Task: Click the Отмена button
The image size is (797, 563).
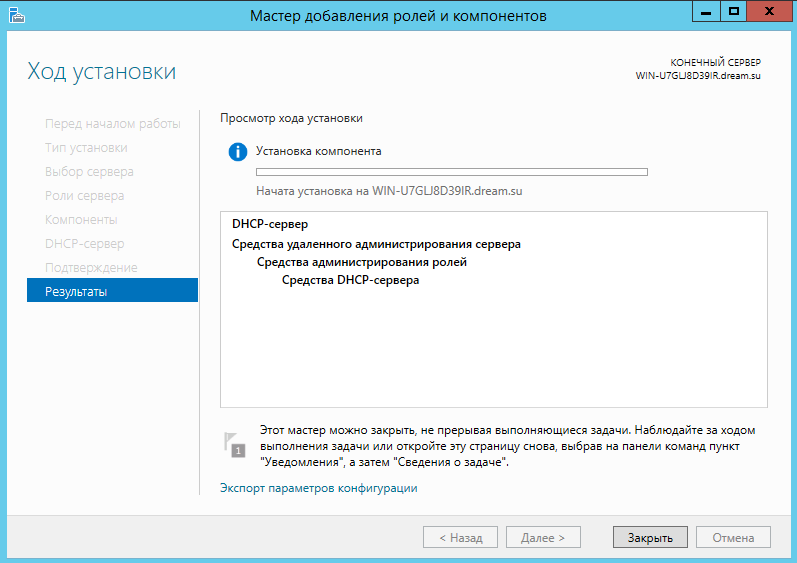Action: click(733, 537)
